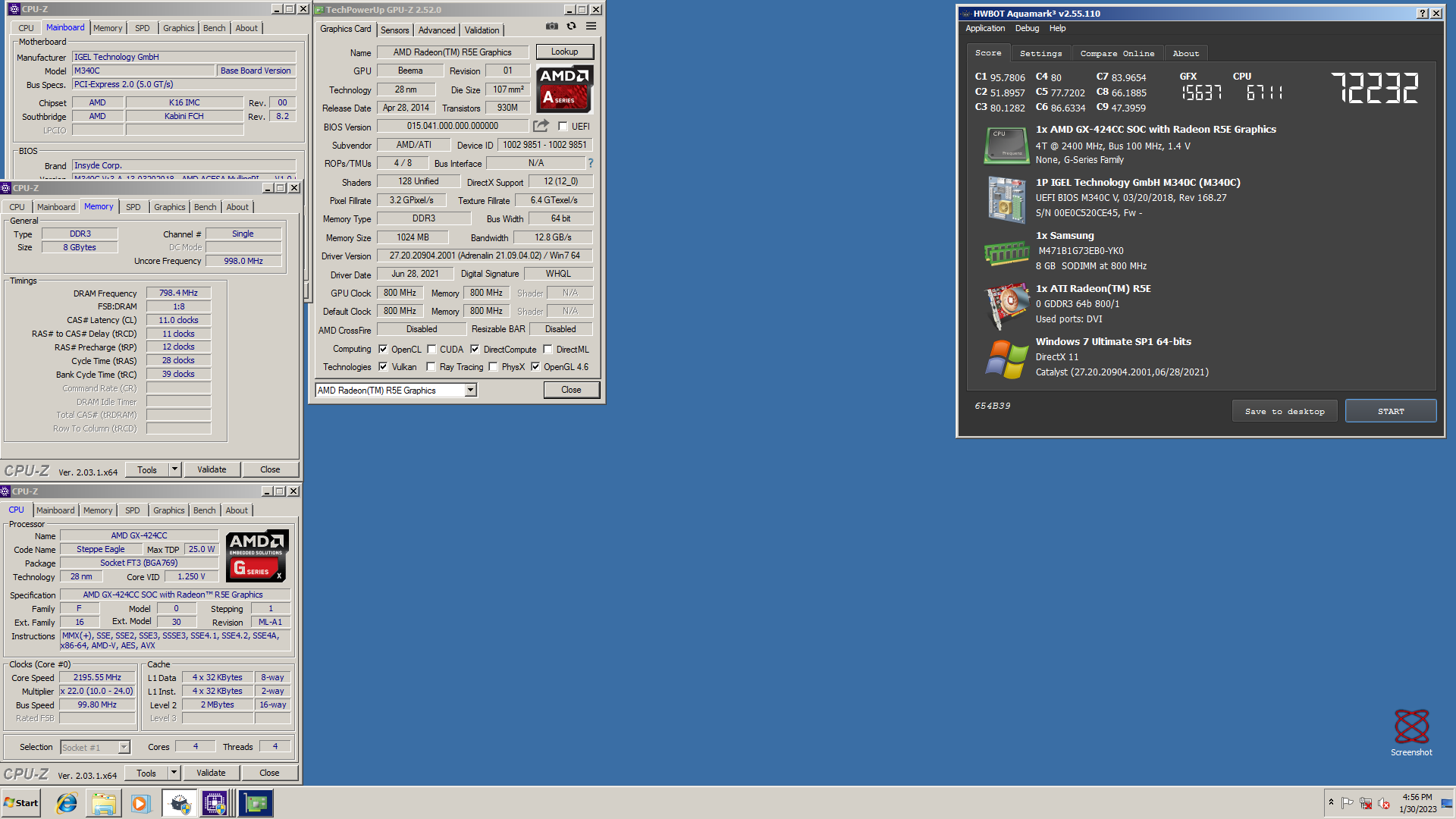This screenshot has width=1456, height=819.
Task: Toggle the UEFI checkbox in GPU-Z
Action: pos(563,127)
